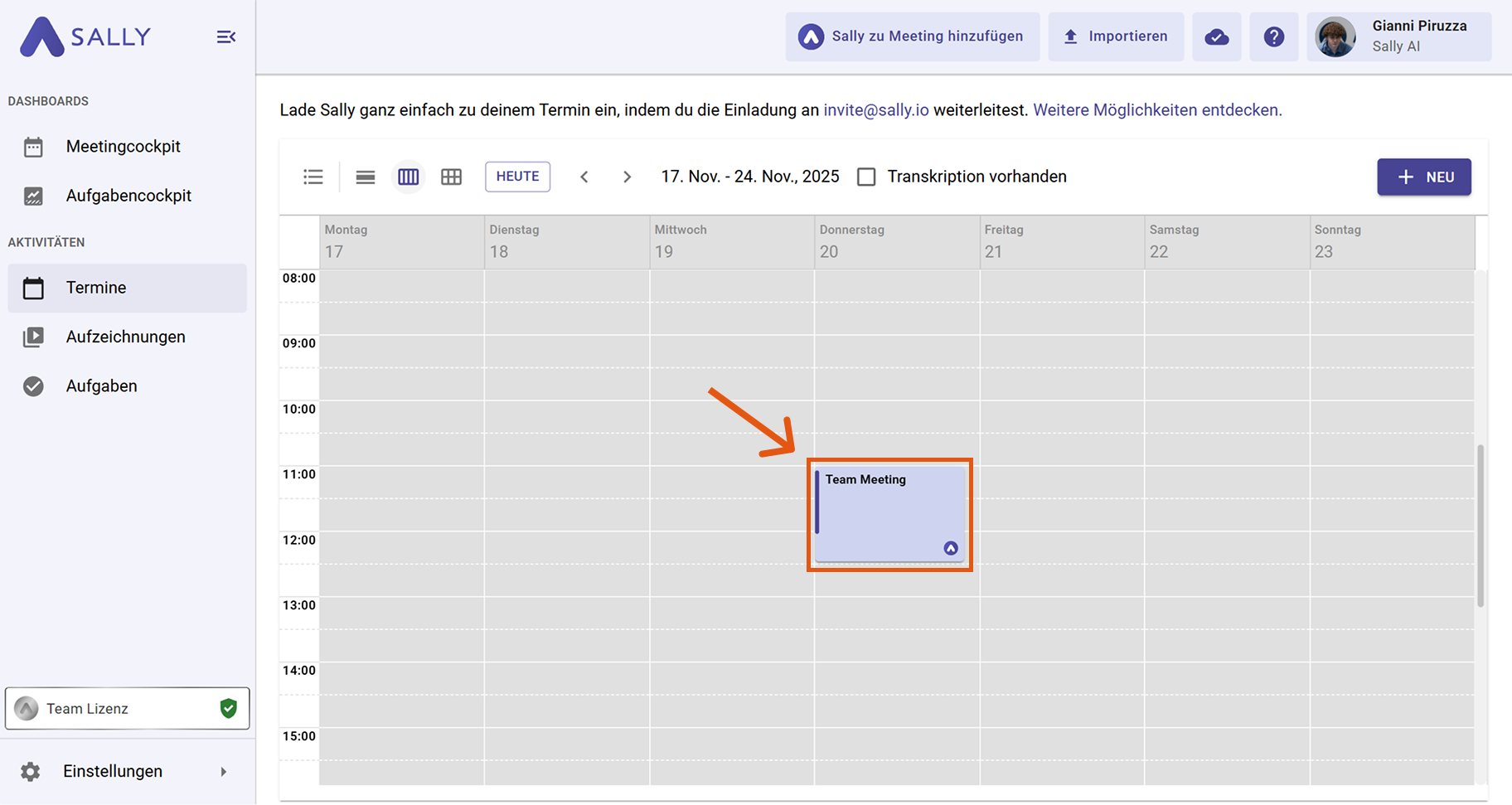Navigate to Aufzeichnungen
The height and width of the screenshot is (805, 1512).
point(125,337)
